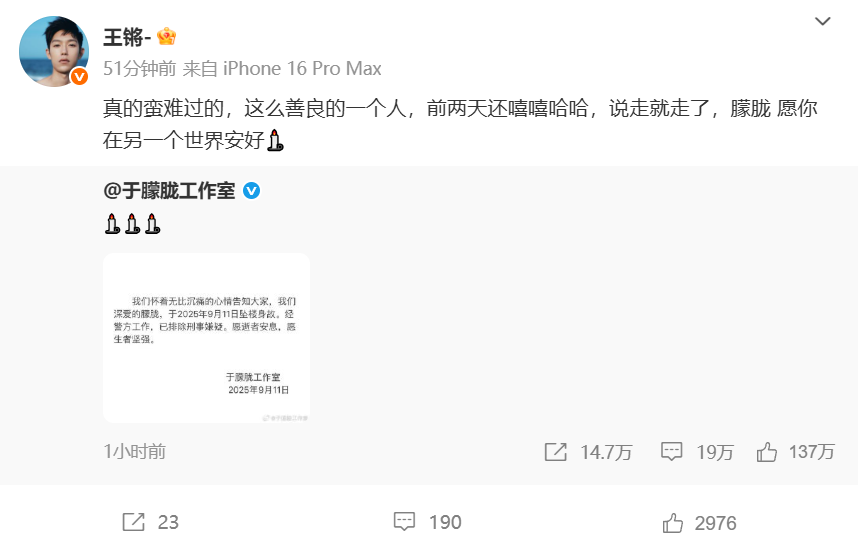Open the studio announcement image thumbnail
This screenshot has height=547, width=858.
point(206,338)
